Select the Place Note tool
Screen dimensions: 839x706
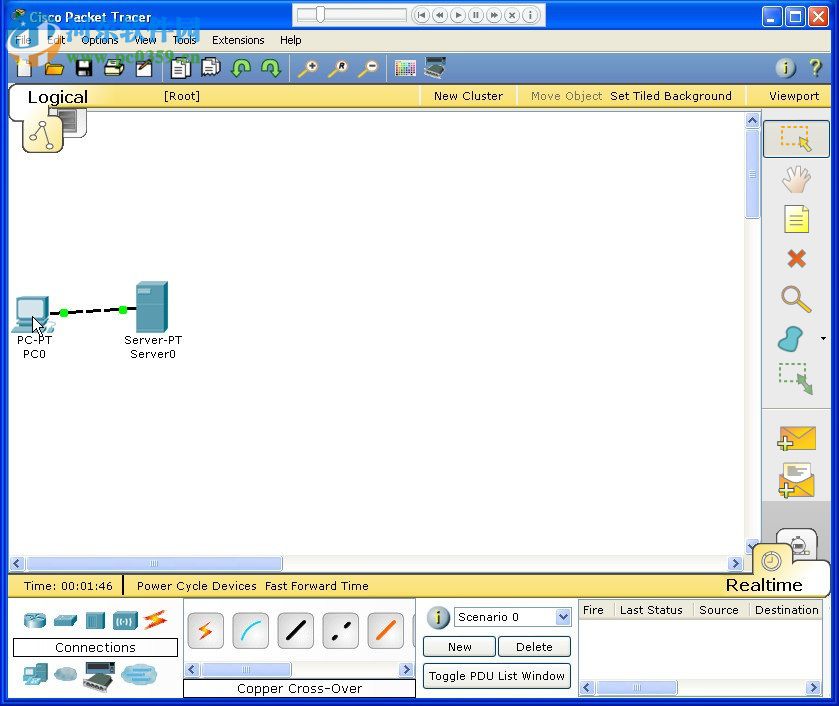795,219
